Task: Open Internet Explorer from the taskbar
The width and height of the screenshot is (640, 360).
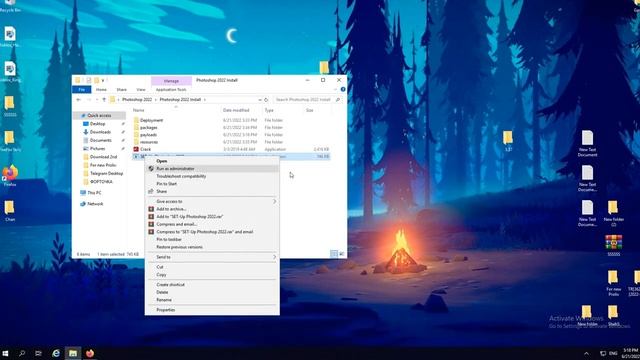Action: coord(56,353)
